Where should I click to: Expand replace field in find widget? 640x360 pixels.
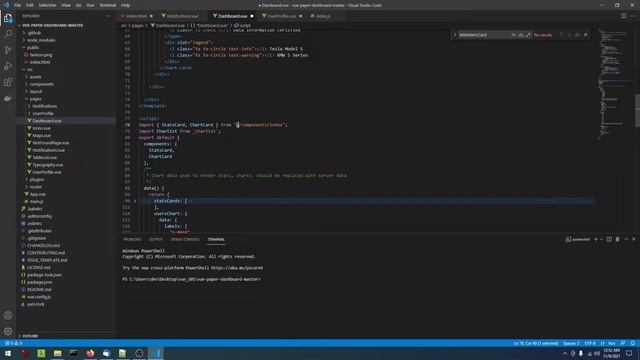(x=455, y=35)
